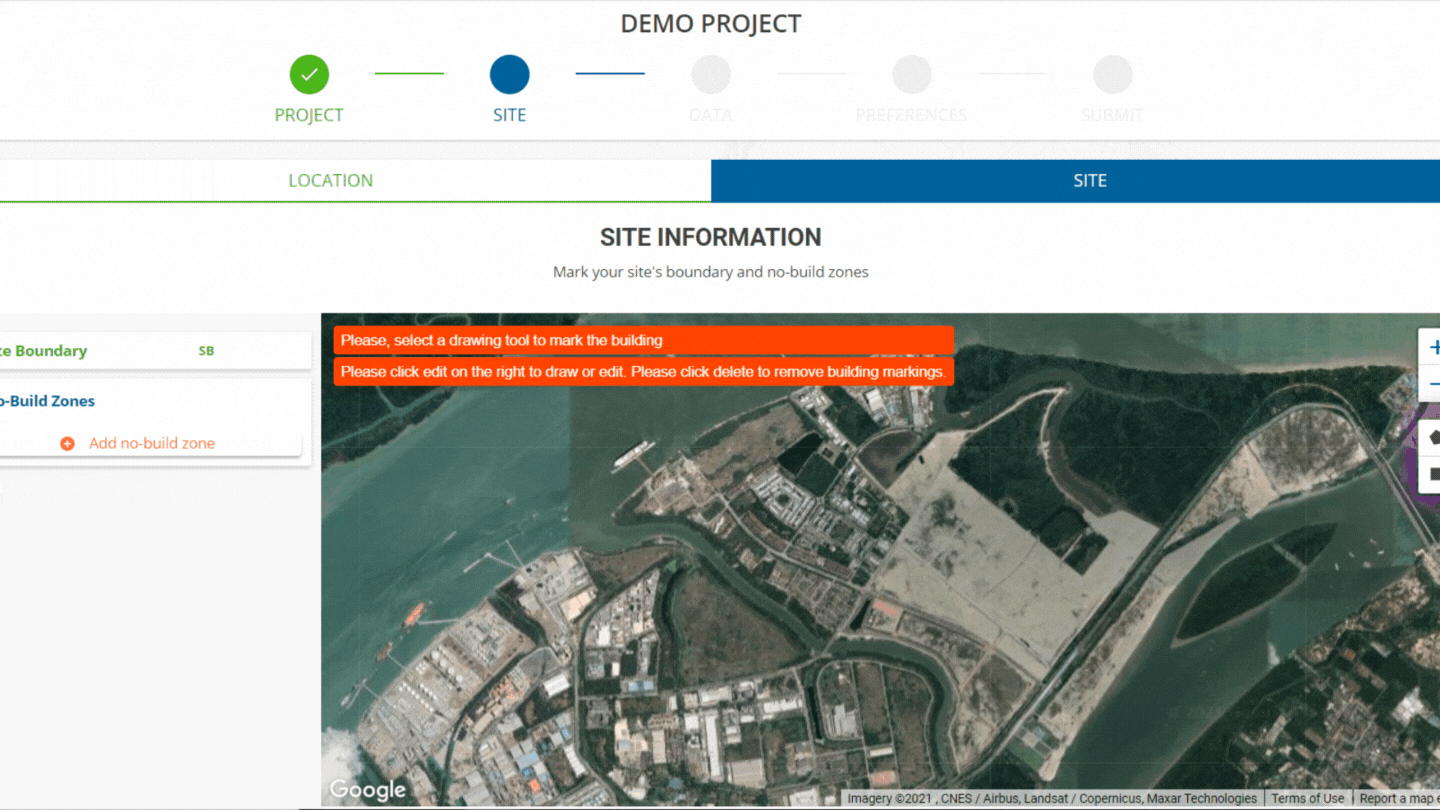Open the Terms of Use link
Screen dimensions: 1440x810
1307,798
